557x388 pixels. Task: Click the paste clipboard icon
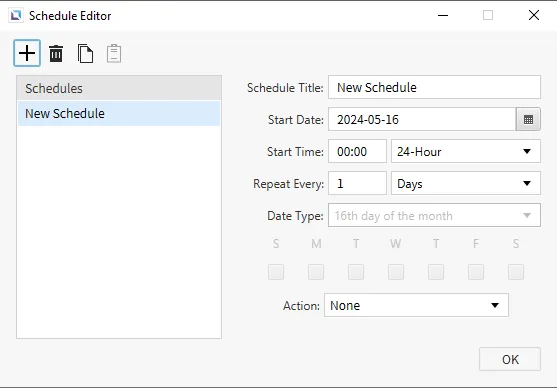coord(114,53)
